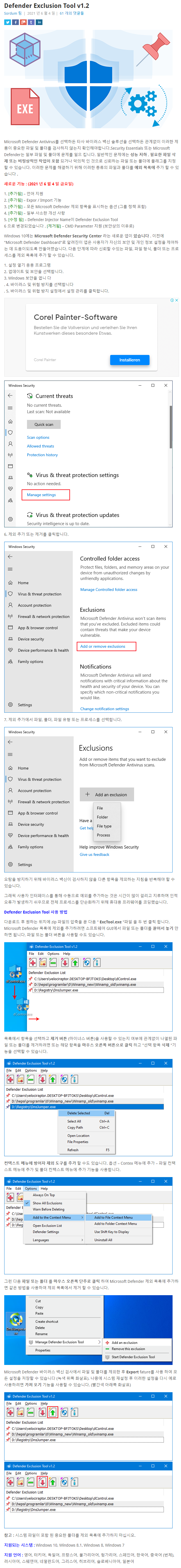
Task: Click the Firewall wireless icon in the Current threats sidebar
Action: [x=10, y=455]
